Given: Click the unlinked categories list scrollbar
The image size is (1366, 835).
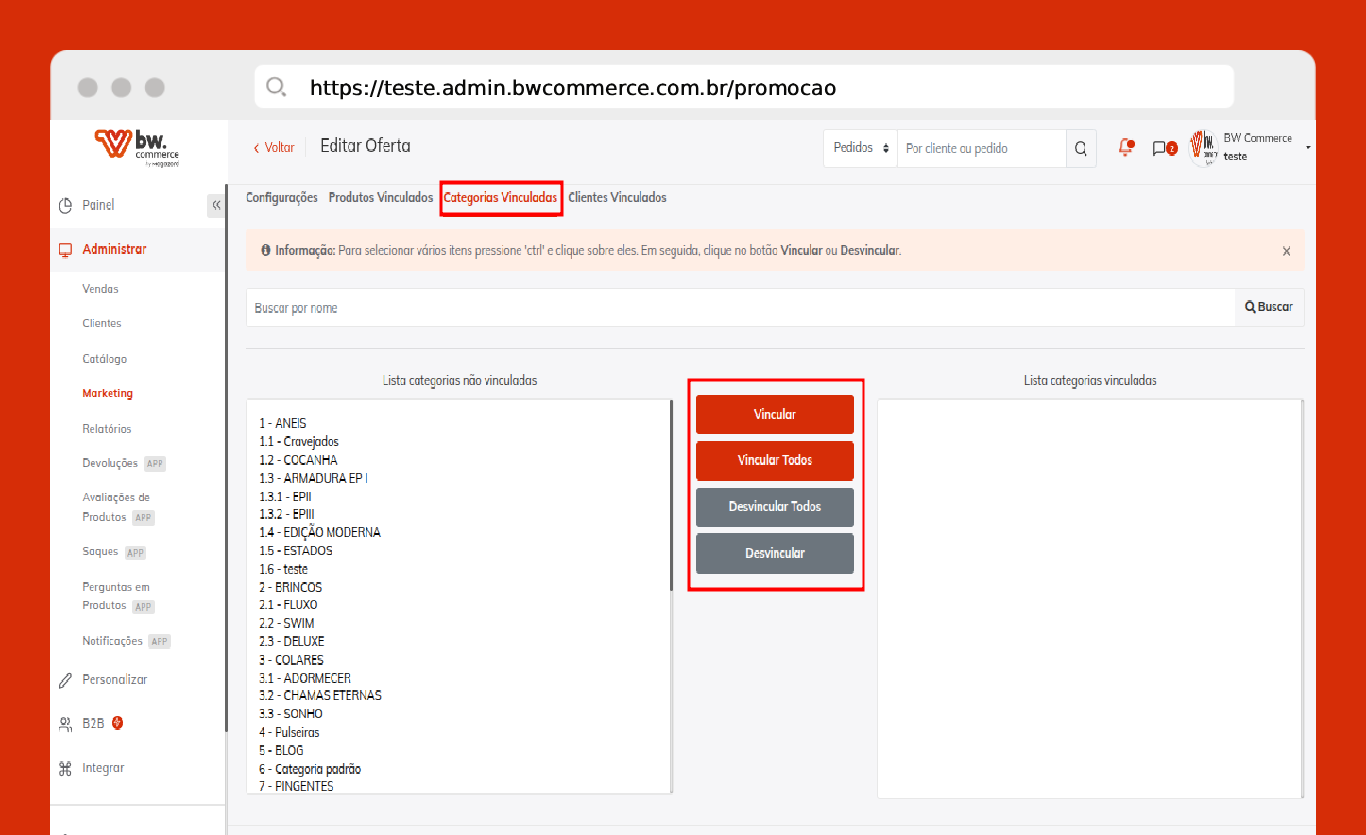Looking at the screenshot, I should [x=671, y=500].
